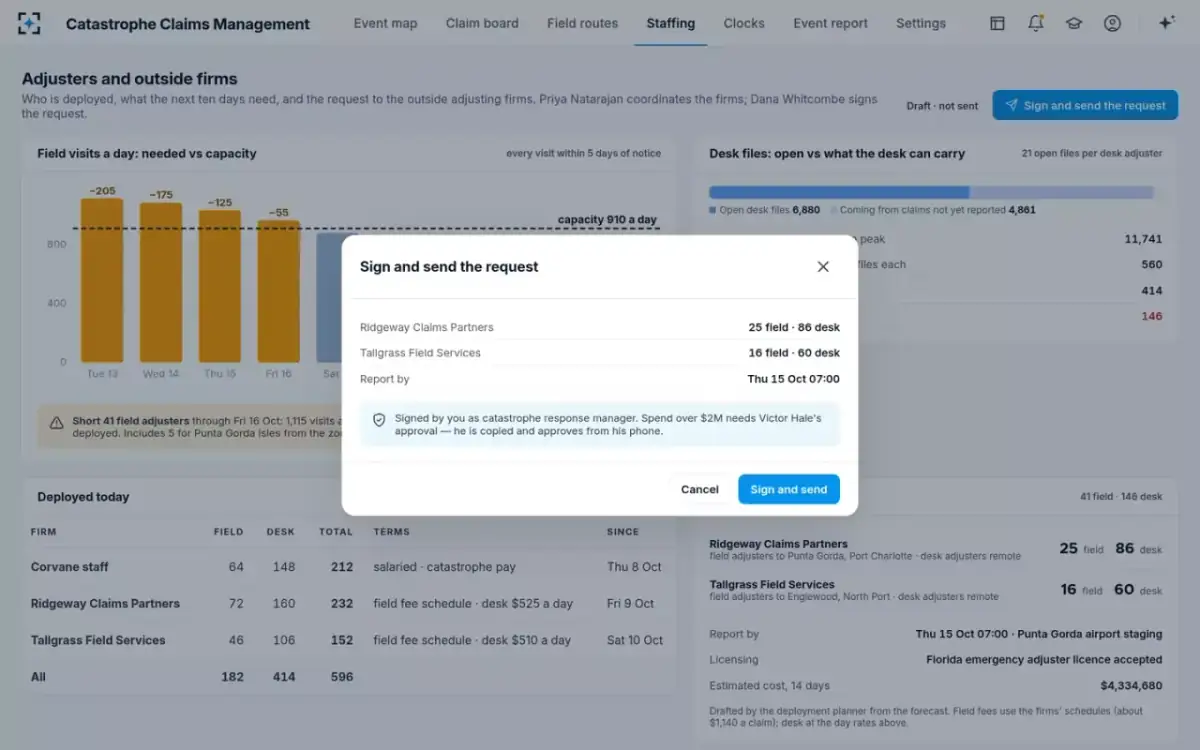Click the Wed 14 chart bar
The width and height of the screenshot is (1200, 750).
(161, 283)
